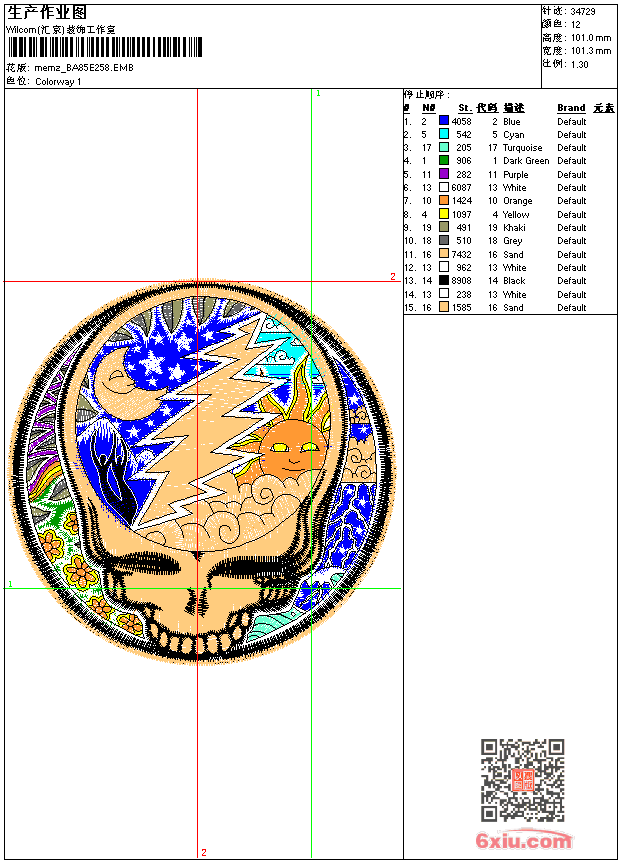620x860 pixels.
Task: Click stitch count 1097 in Yellow row
Action: coord(461,214)
